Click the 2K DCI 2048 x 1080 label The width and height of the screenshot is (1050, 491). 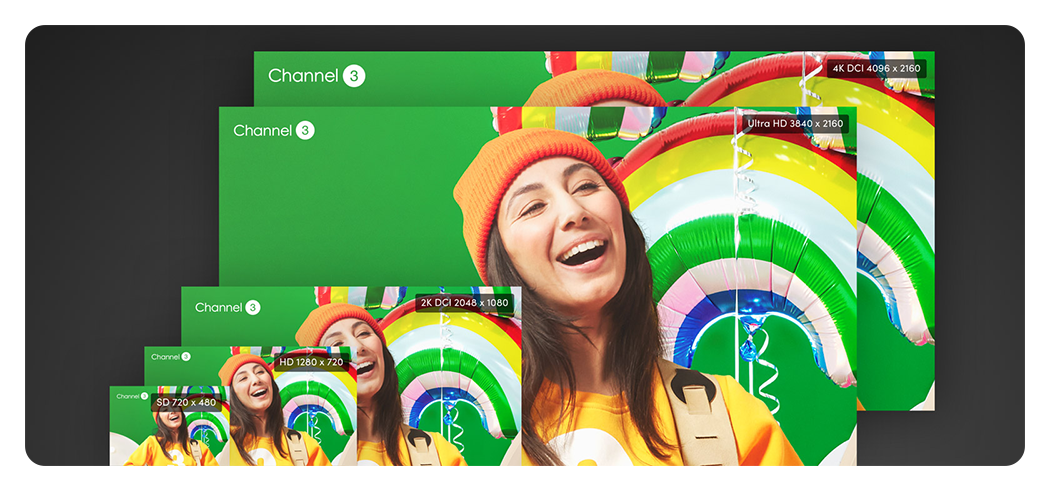[x=465, y=303]
